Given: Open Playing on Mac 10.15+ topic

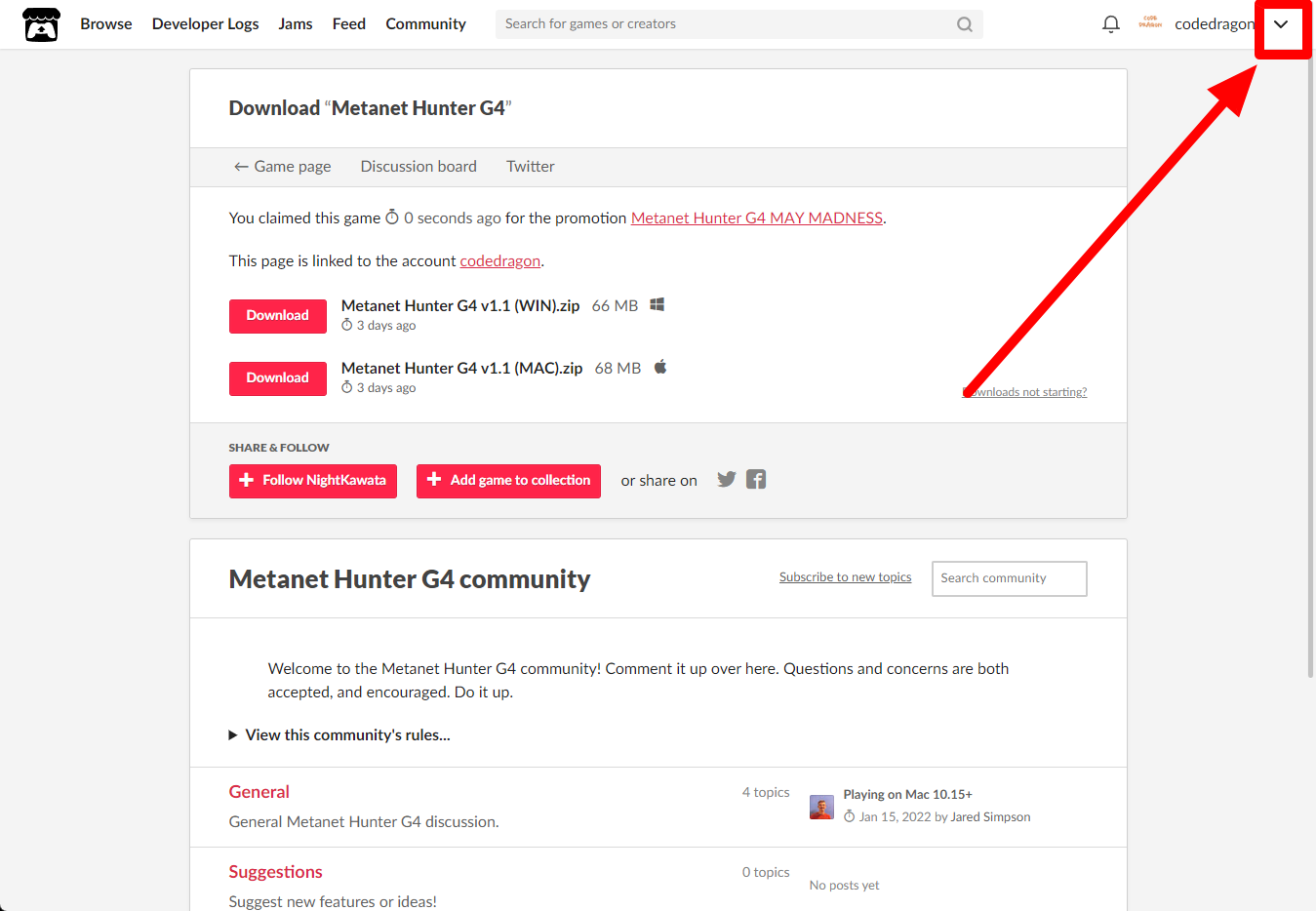Looking at the screenshot, I should 908,795.
